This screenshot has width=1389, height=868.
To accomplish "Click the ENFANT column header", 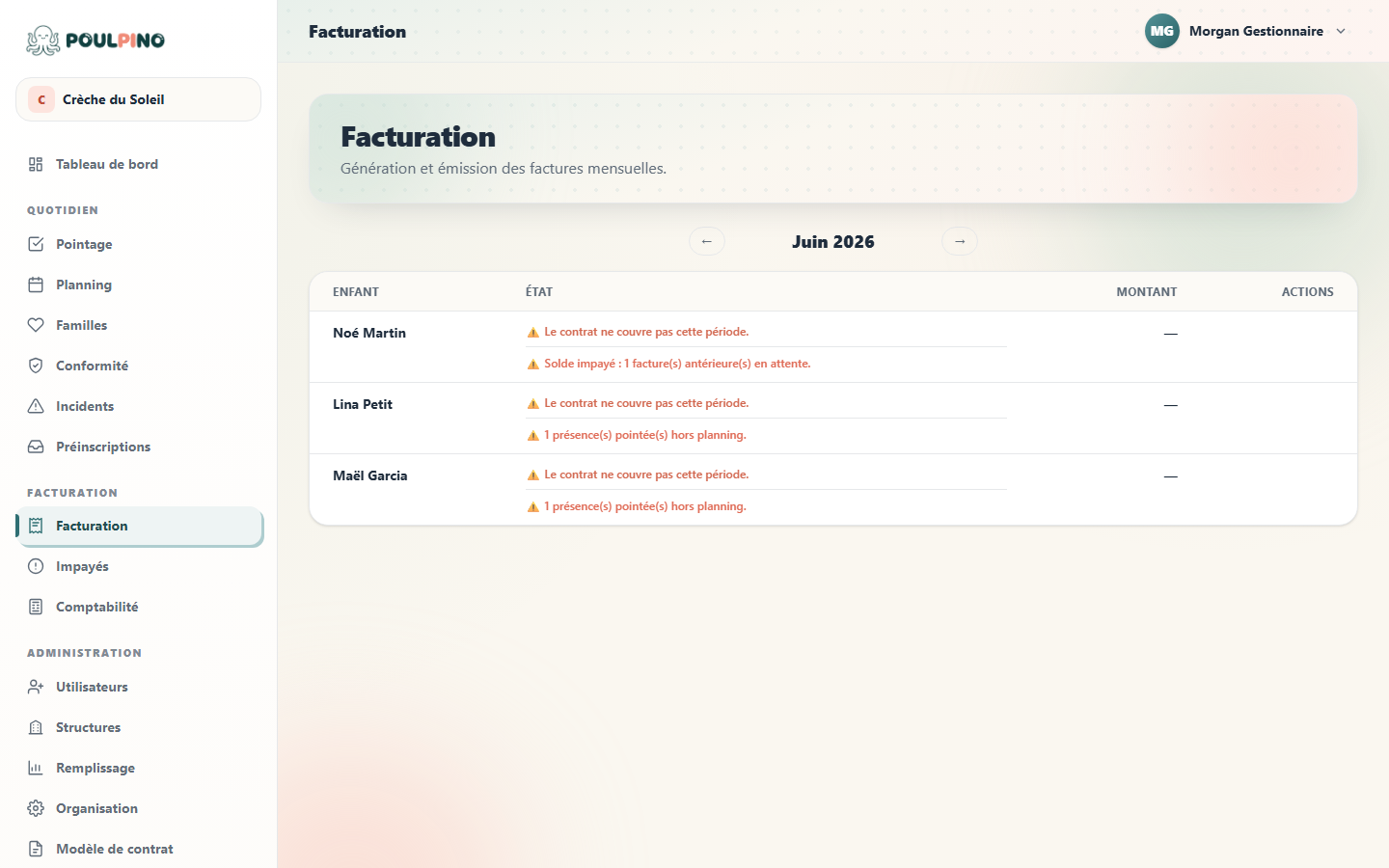I will [x=356, y=291].
